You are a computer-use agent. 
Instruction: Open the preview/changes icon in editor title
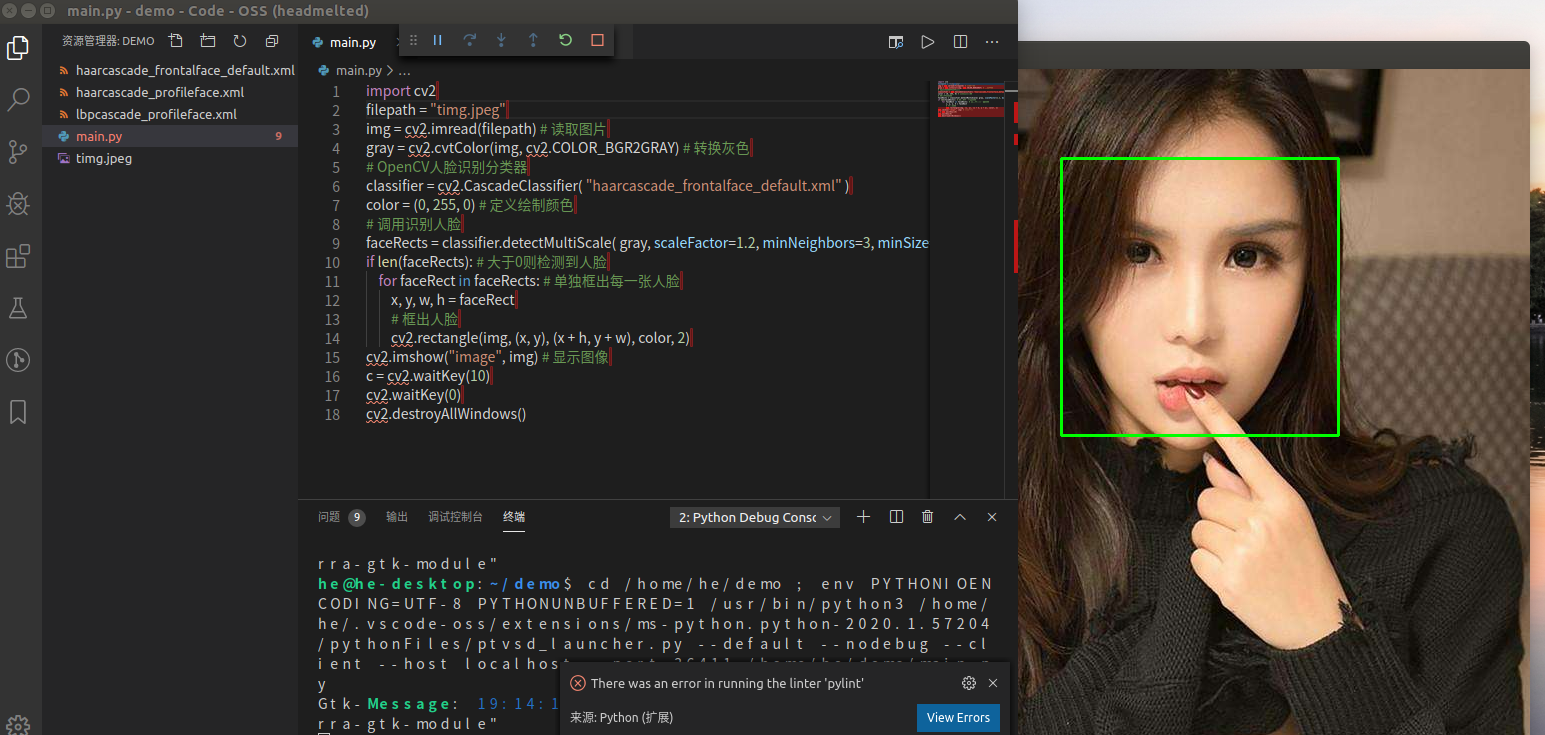point(896,42)
